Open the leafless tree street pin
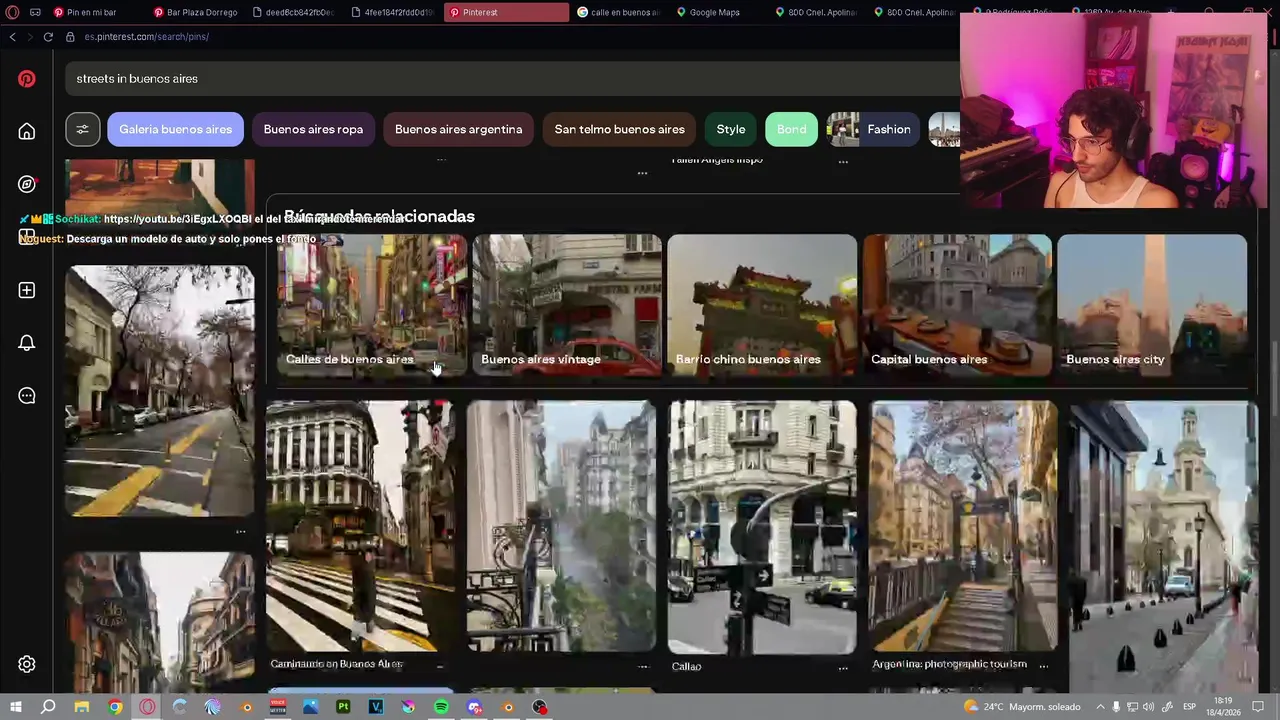 click(x=160, y=391)
